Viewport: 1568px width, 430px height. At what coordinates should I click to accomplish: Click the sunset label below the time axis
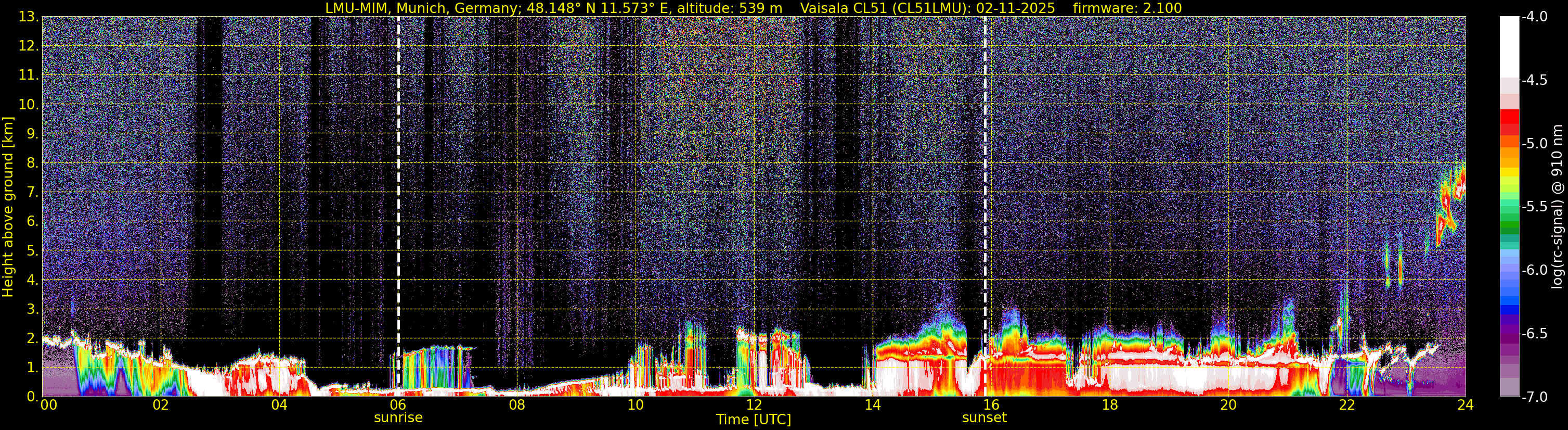coord(984,418)
